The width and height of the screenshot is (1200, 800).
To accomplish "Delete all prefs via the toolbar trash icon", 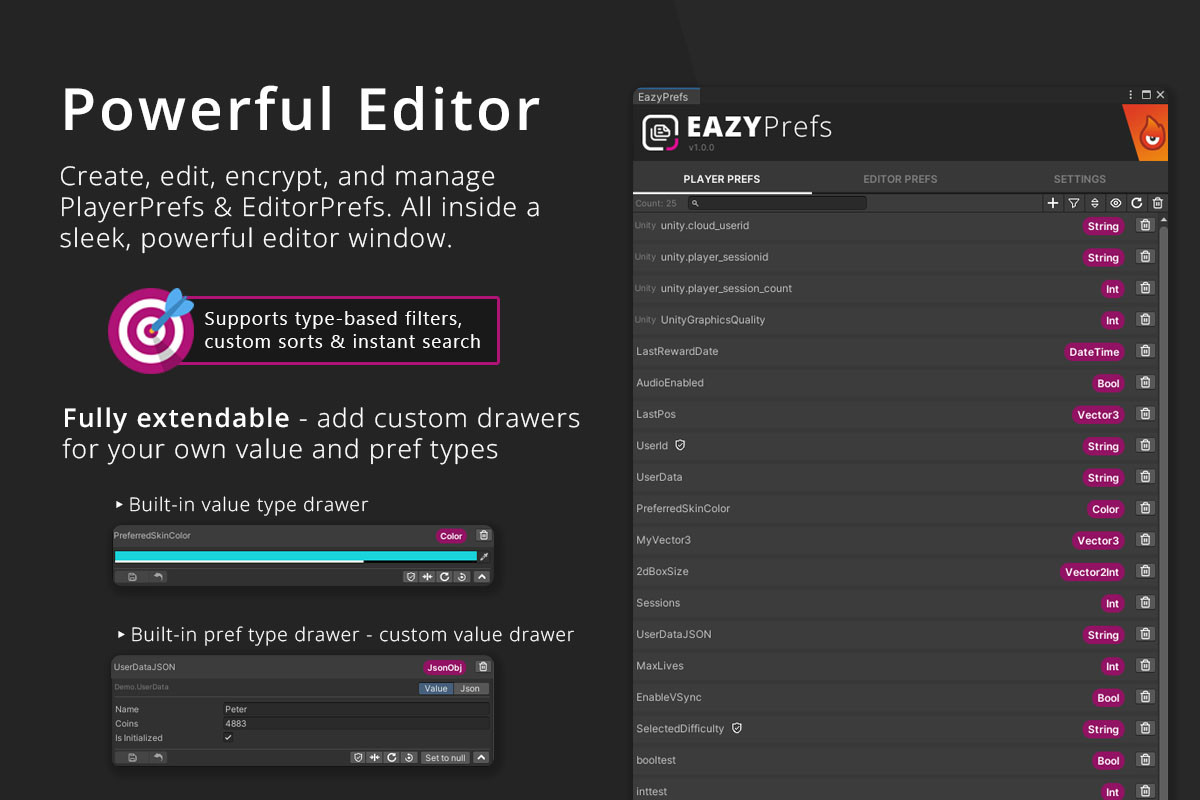I will (1158, 203).
